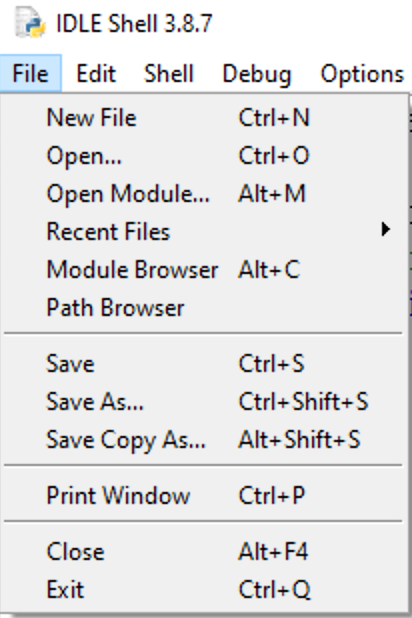Launch the Path Browser
The width and height of the screenshot is (412, 618).
pyautogui.click(x=204, y=307)
